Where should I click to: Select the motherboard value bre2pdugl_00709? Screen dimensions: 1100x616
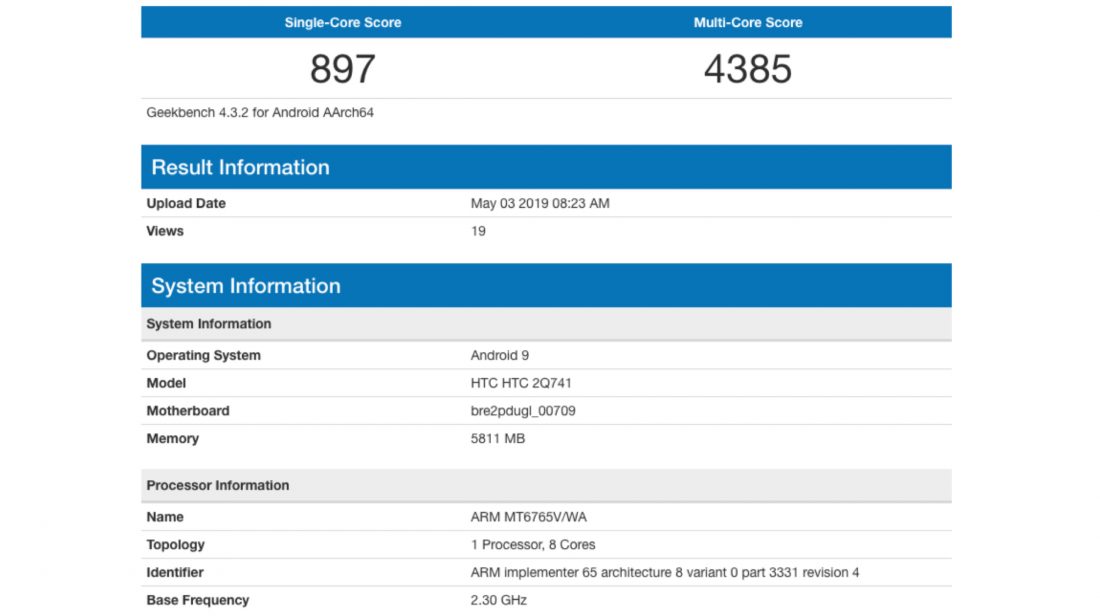coord(522,411)
